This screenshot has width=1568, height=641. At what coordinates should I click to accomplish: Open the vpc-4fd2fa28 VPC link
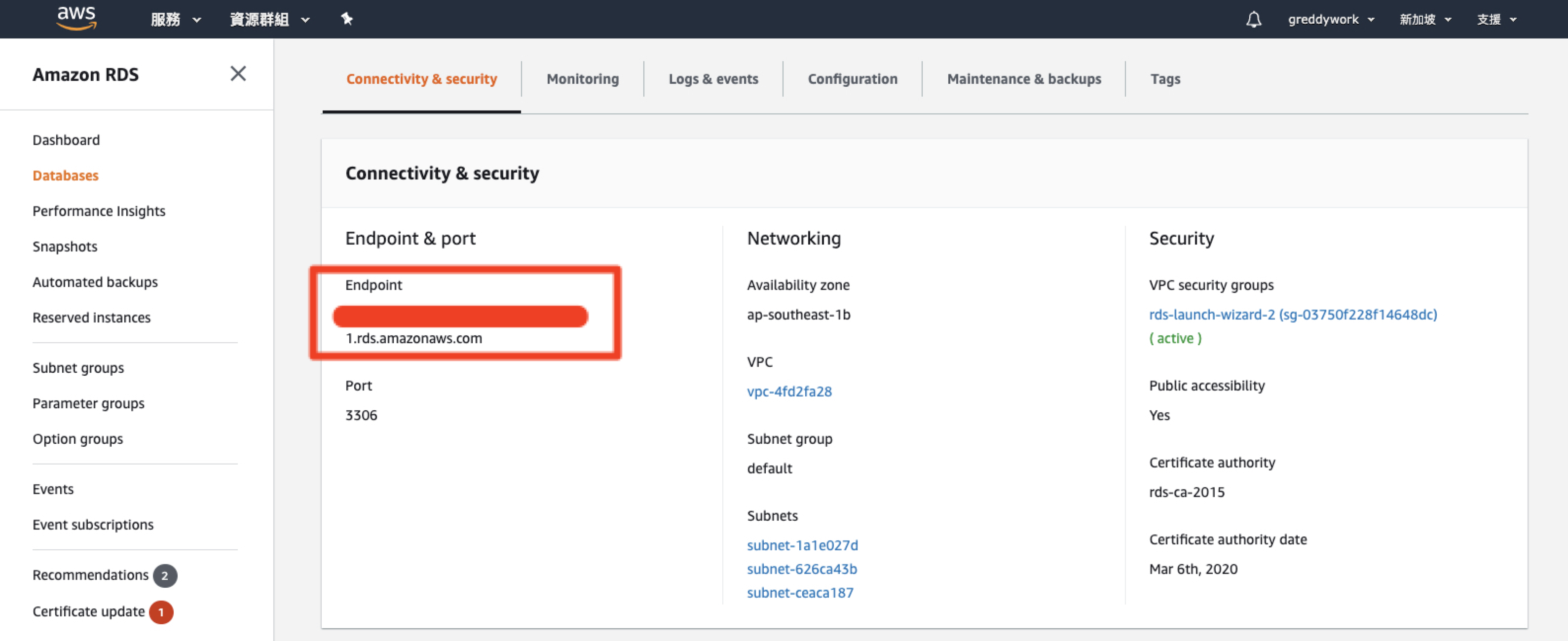[789, 392]
